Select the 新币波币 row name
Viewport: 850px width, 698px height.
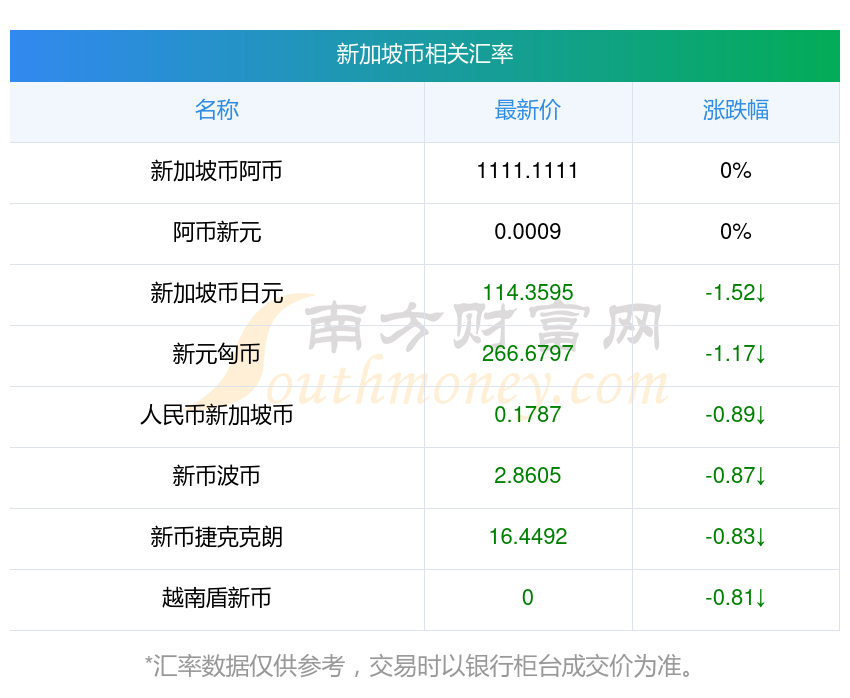click(x=217, y=476)
